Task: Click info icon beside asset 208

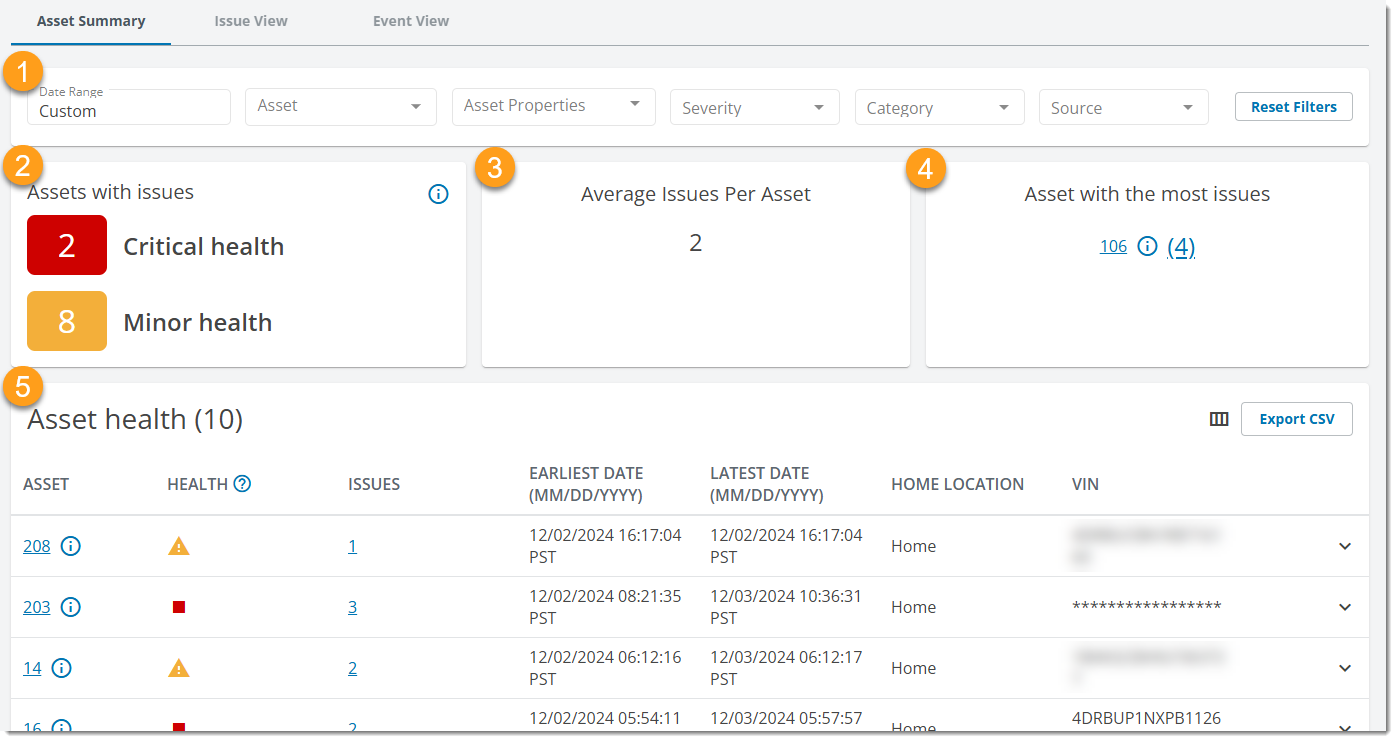Action: [x=71, y=546]
